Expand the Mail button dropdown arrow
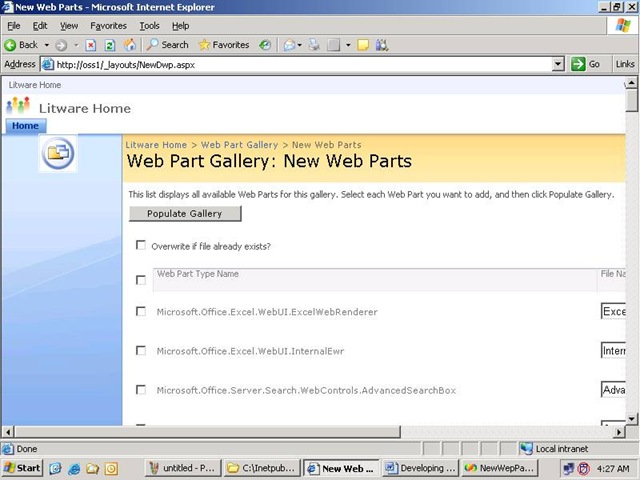 coord(300,45)
